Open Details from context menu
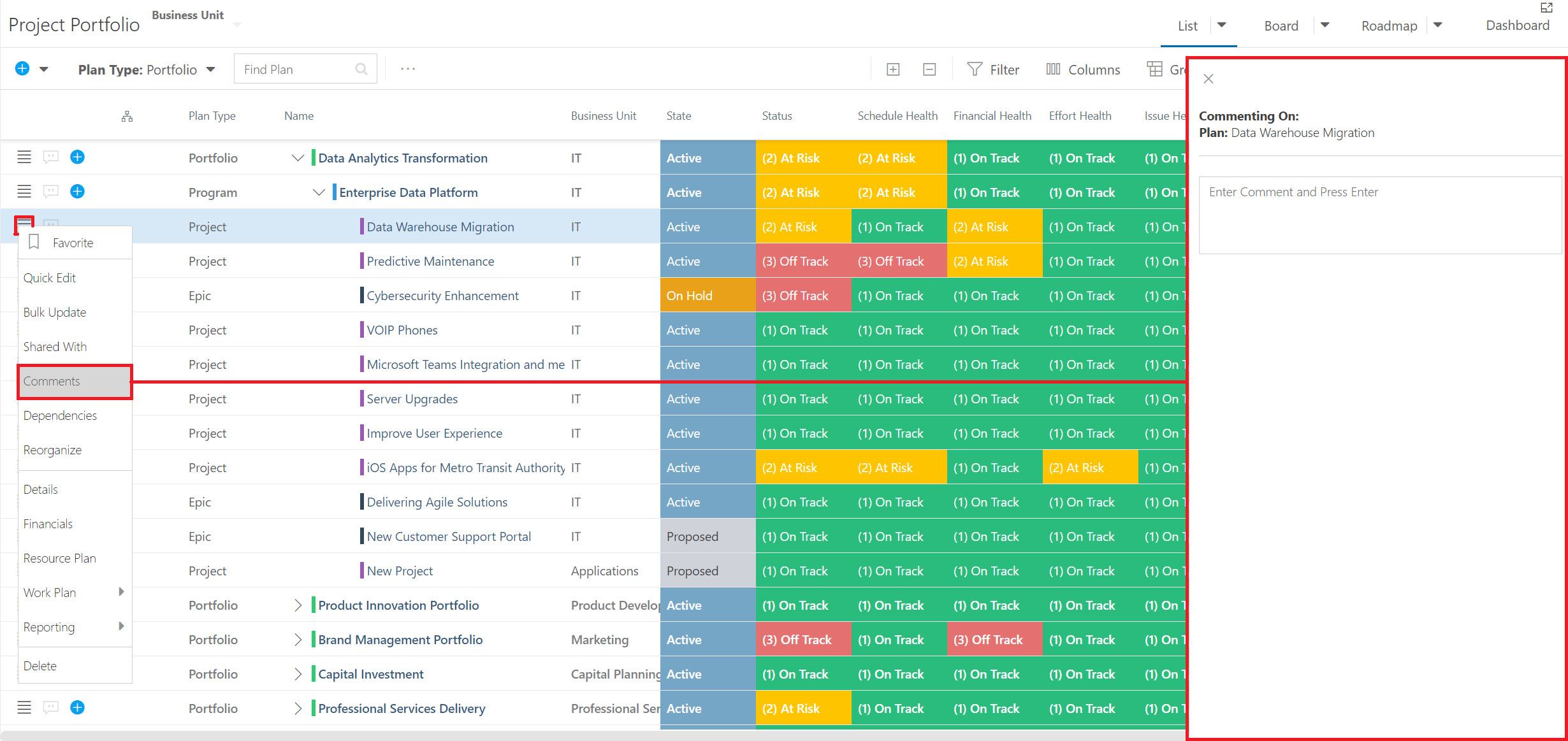1568x741 pixels. pyautogui.click(x=75, y=489)
